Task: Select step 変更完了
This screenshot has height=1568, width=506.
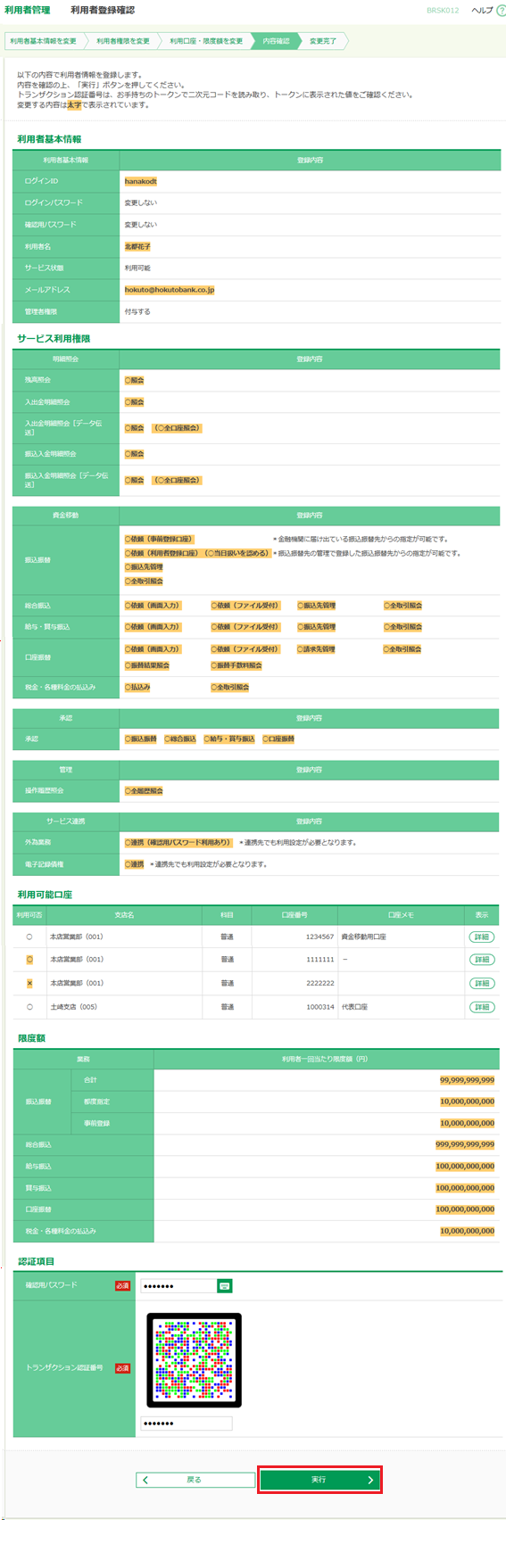Action: click(323, 41)
